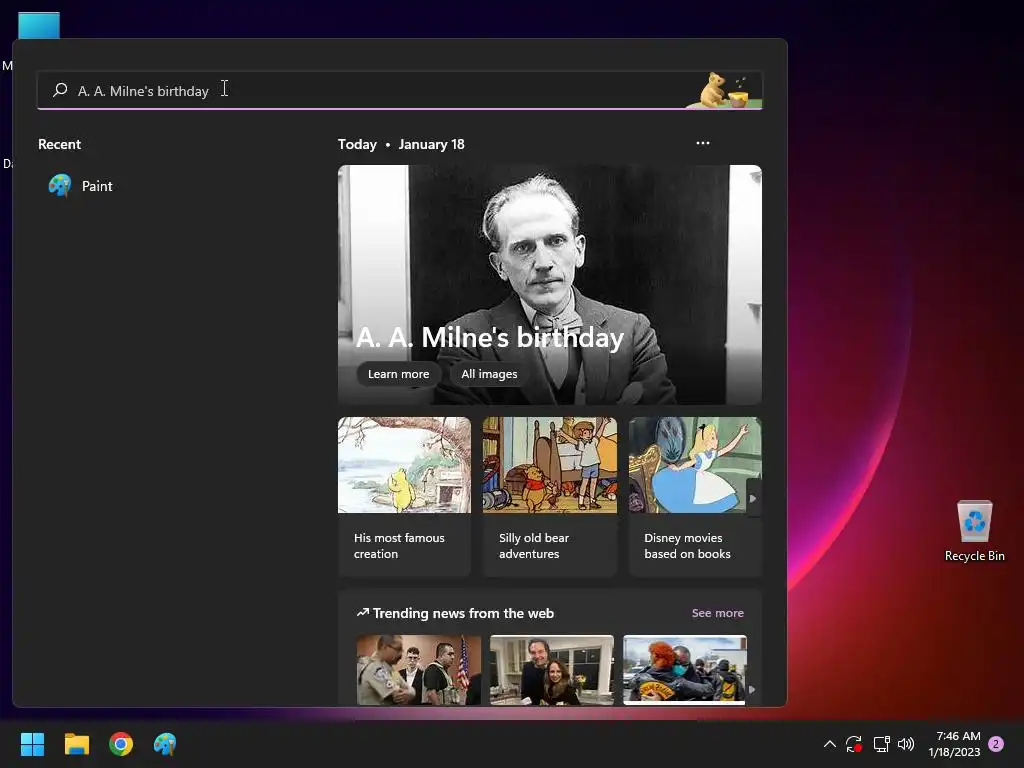Show hidden system tray icons
Screen dimensions: 1024x768
829,744
